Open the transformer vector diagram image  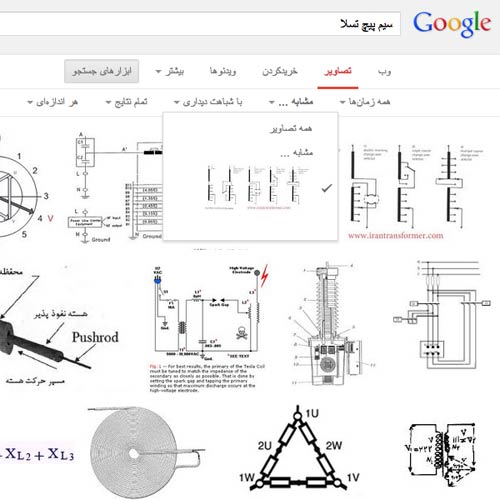click(x=442, y=455)
